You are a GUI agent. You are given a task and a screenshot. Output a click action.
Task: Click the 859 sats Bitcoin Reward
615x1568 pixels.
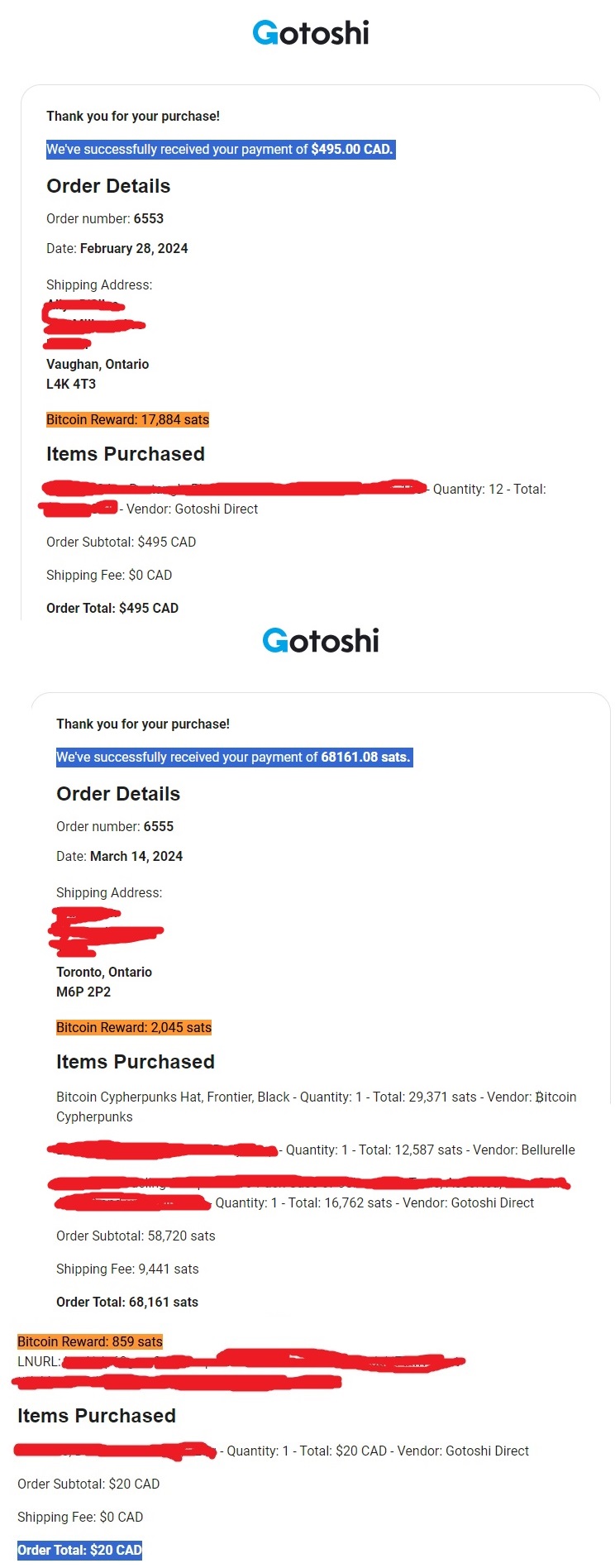click(x=90, y=1342)
